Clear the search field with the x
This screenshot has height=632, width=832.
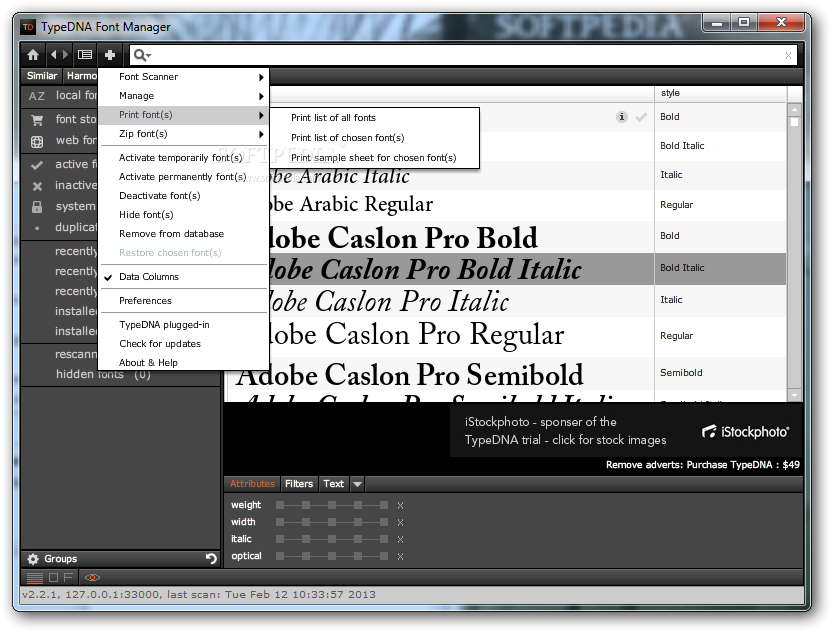(x=788, y=55)
